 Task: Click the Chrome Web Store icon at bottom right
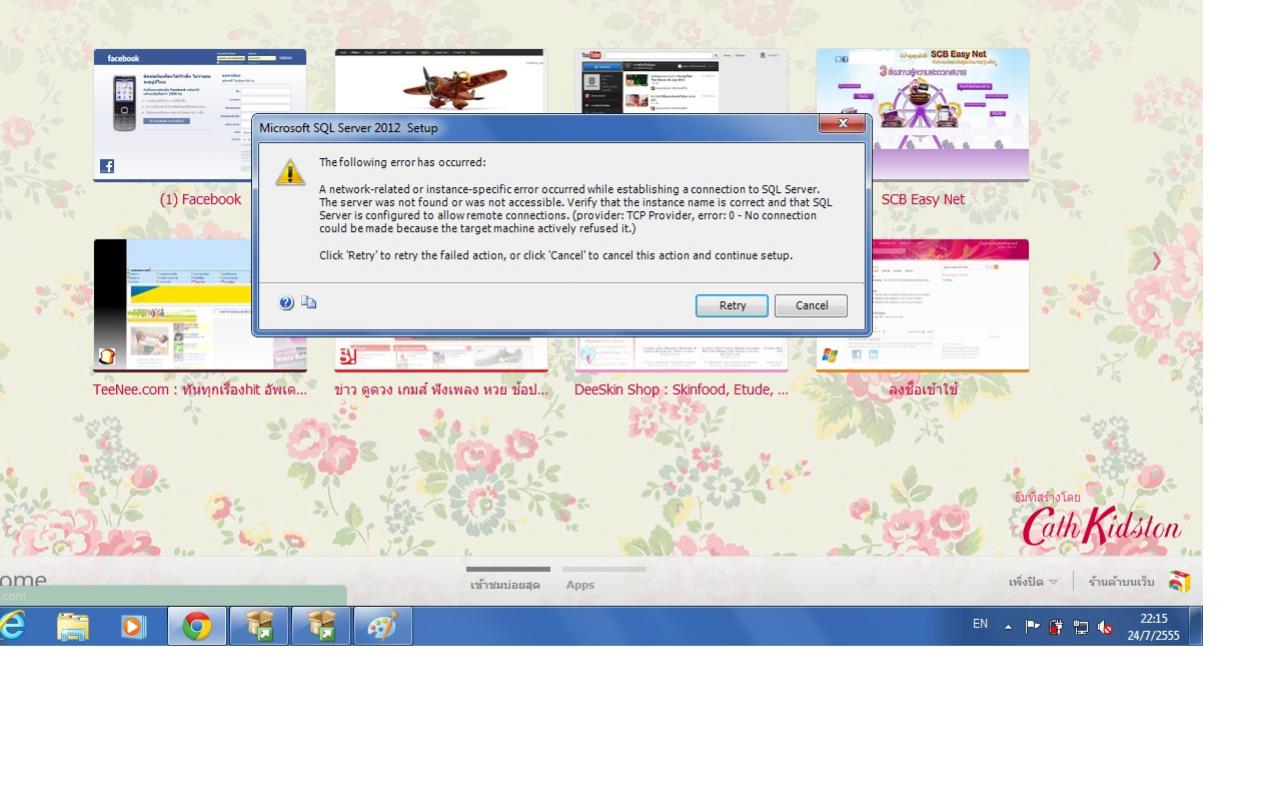coord(1179,582)
